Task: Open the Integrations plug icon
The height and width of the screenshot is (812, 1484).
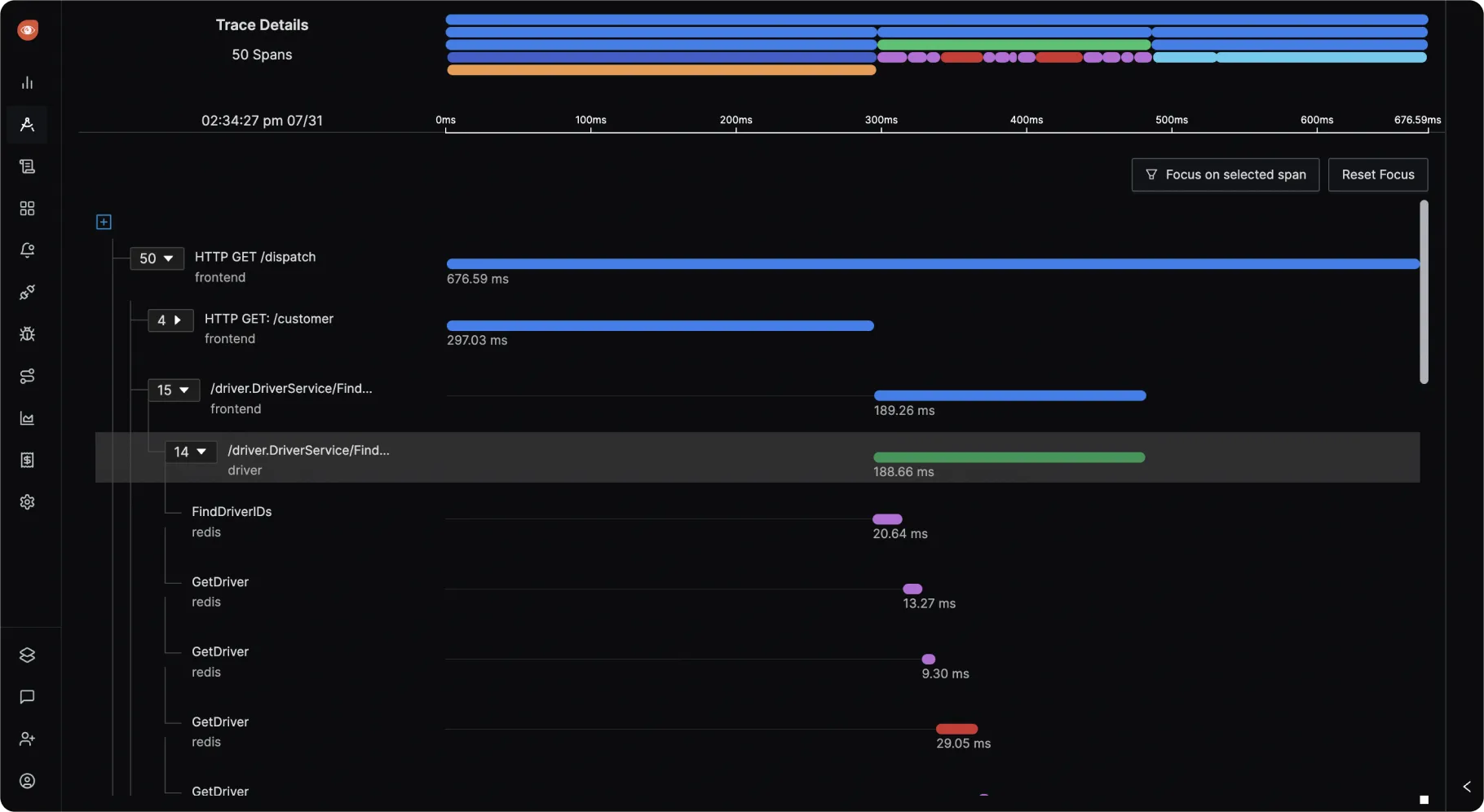Action: click(x=27, y=292)
